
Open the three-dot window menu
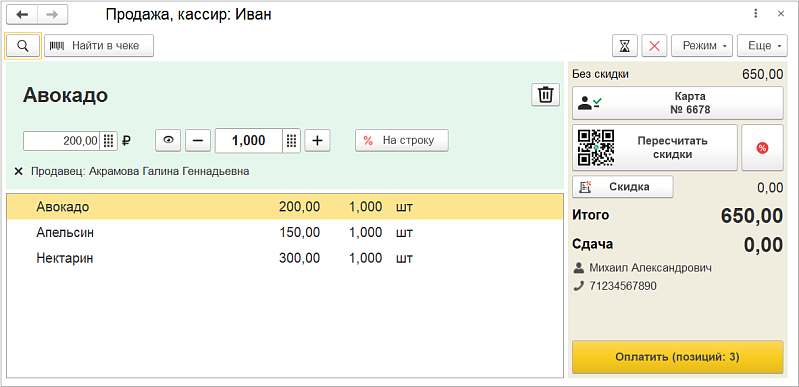point(756,14)
